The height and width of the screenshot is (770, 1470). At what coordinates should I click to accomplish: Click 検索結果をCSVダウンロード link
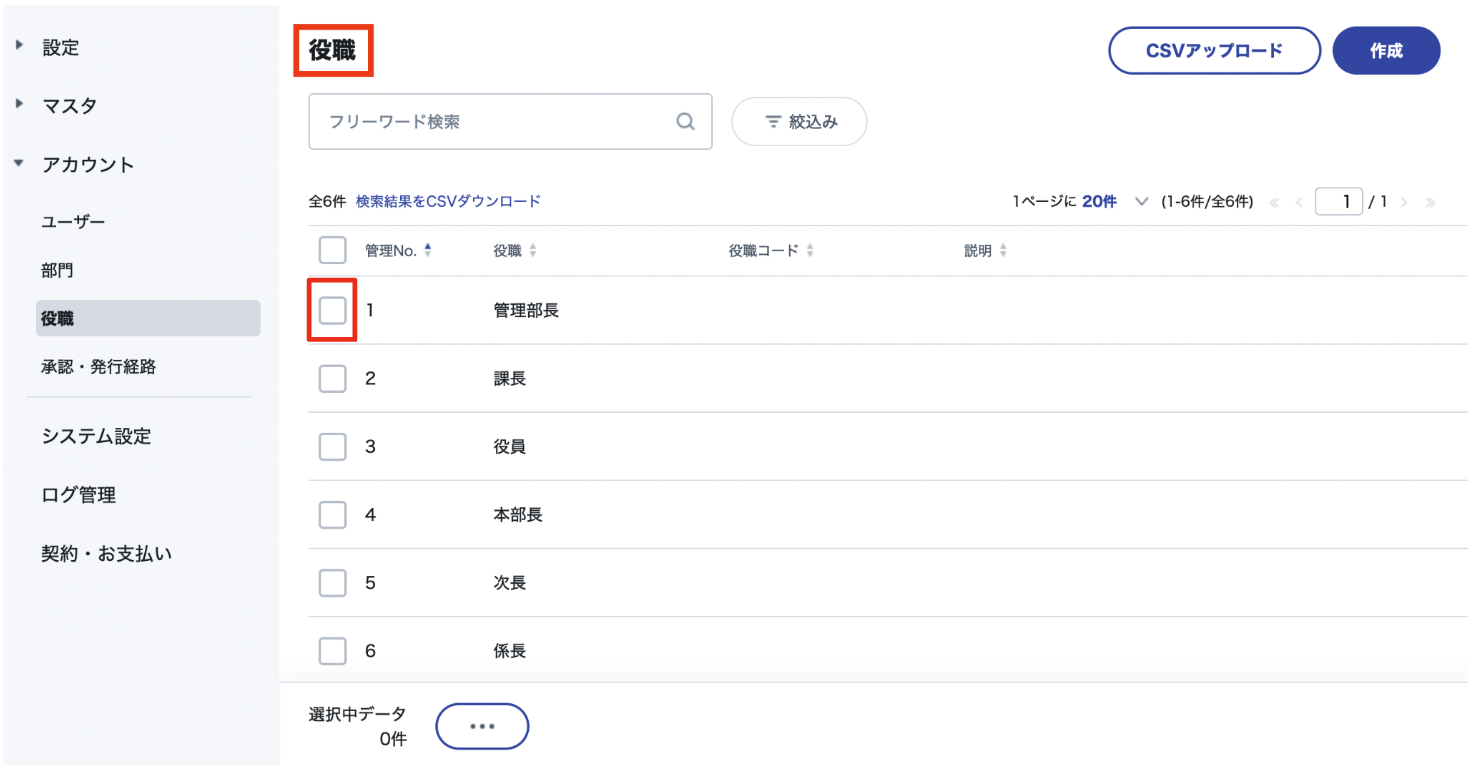(x=448, y=201)
